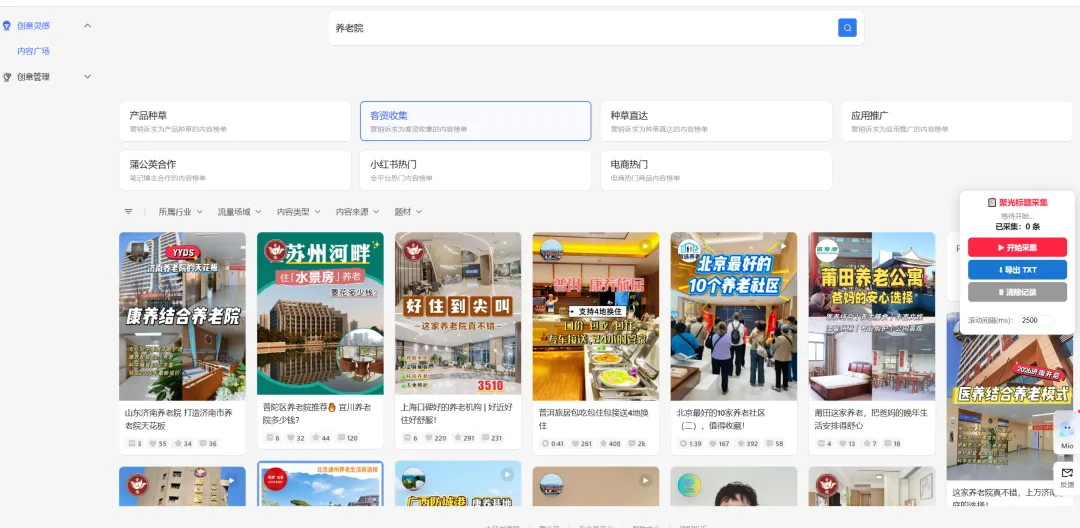The height and width of the screenshot is (528, 1080).
Task: Click author avatar on 莆田养老公寓 thumbnail
Action: point(827,249)
